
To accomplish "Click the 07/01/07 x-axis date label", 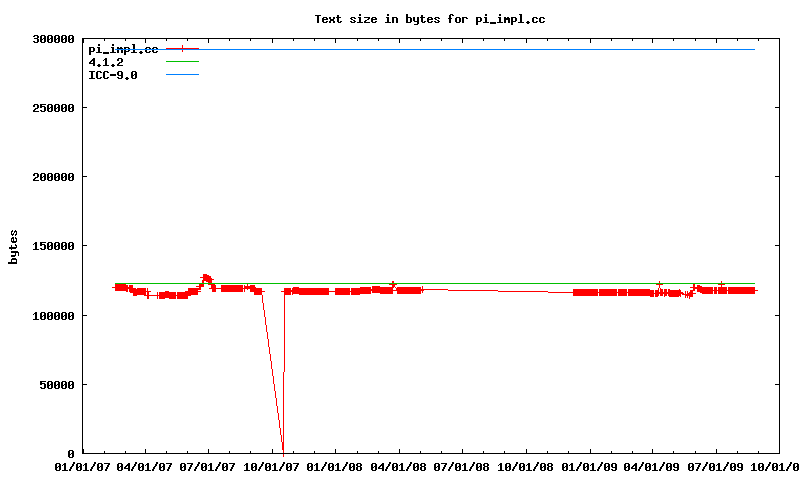I will tap(209, 466).
